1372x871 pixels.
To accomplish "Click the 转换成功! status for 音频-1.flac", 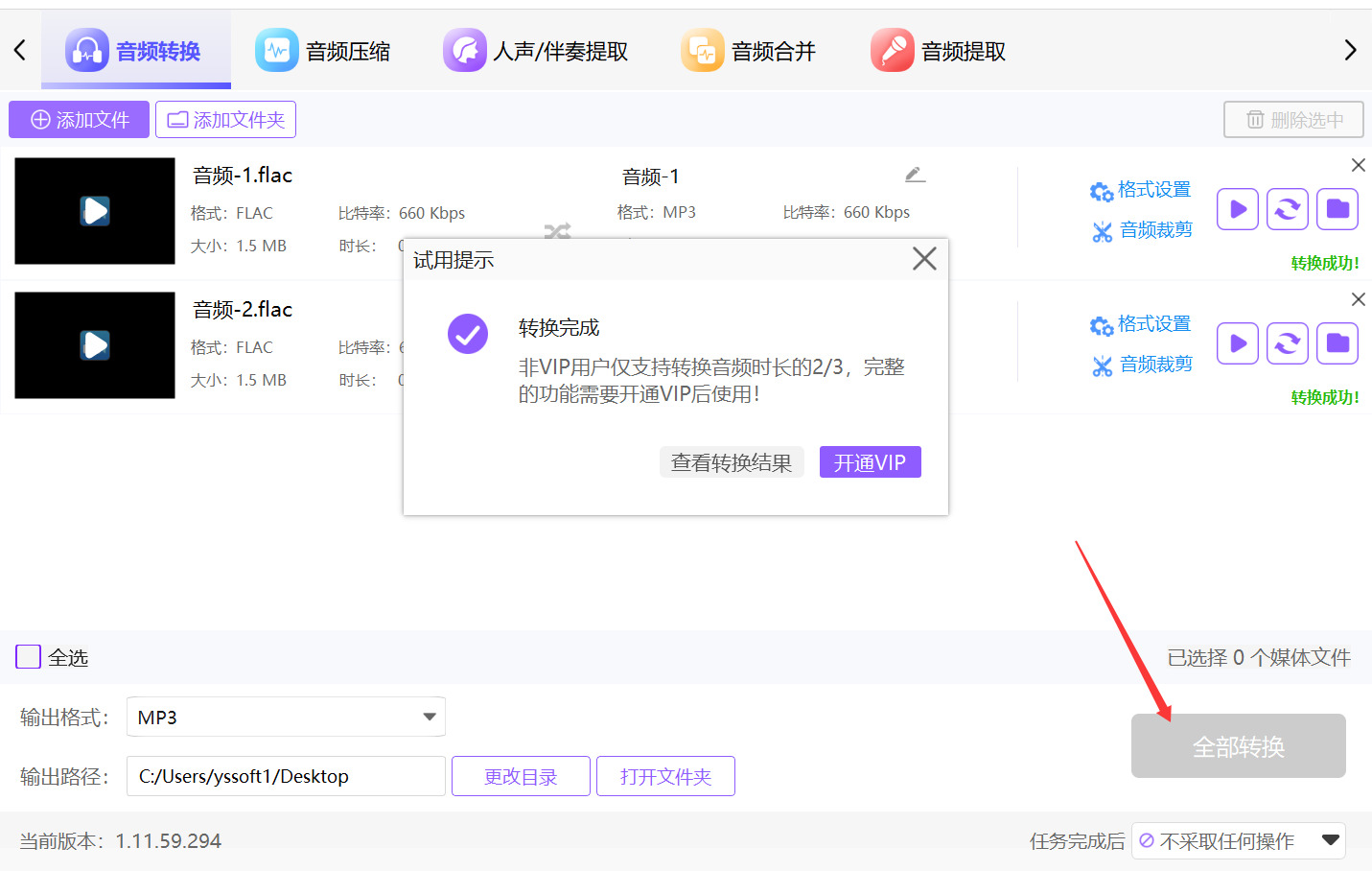I will coord(1325,263).
